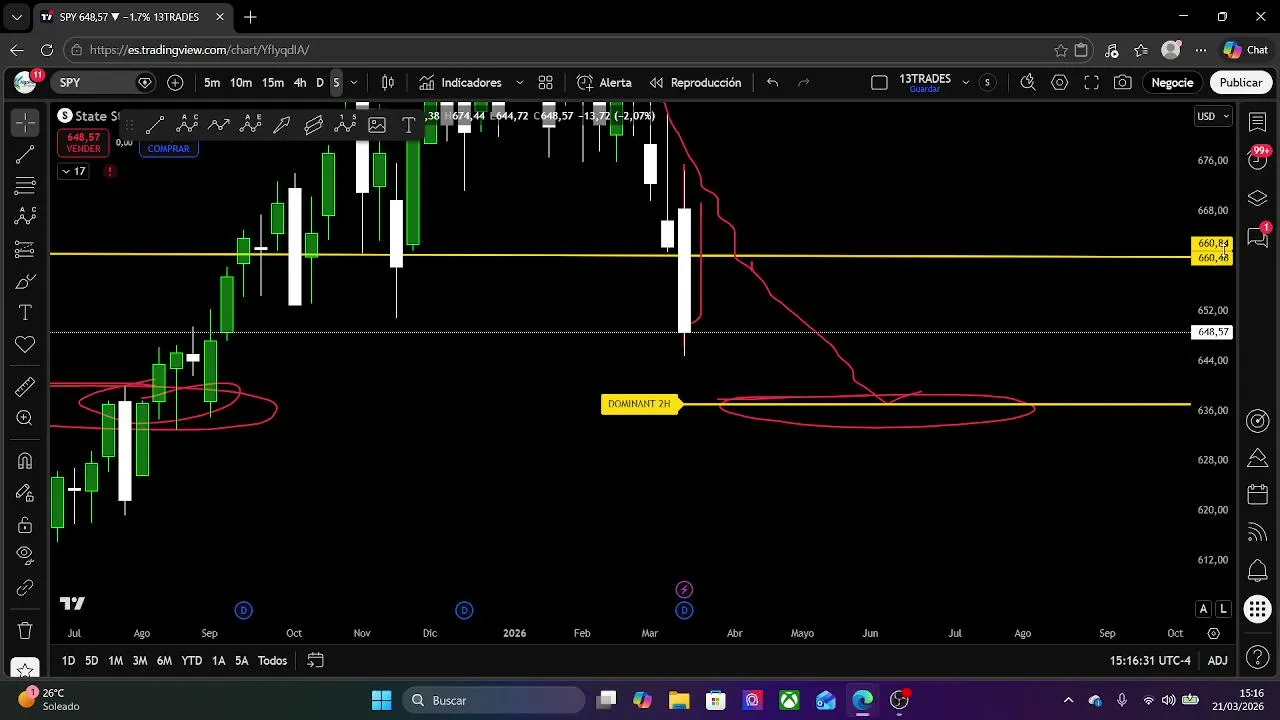The height and width of the screenshot is (720, 1280).
Task: Select the YTD date range
Action: click(191, 661)
